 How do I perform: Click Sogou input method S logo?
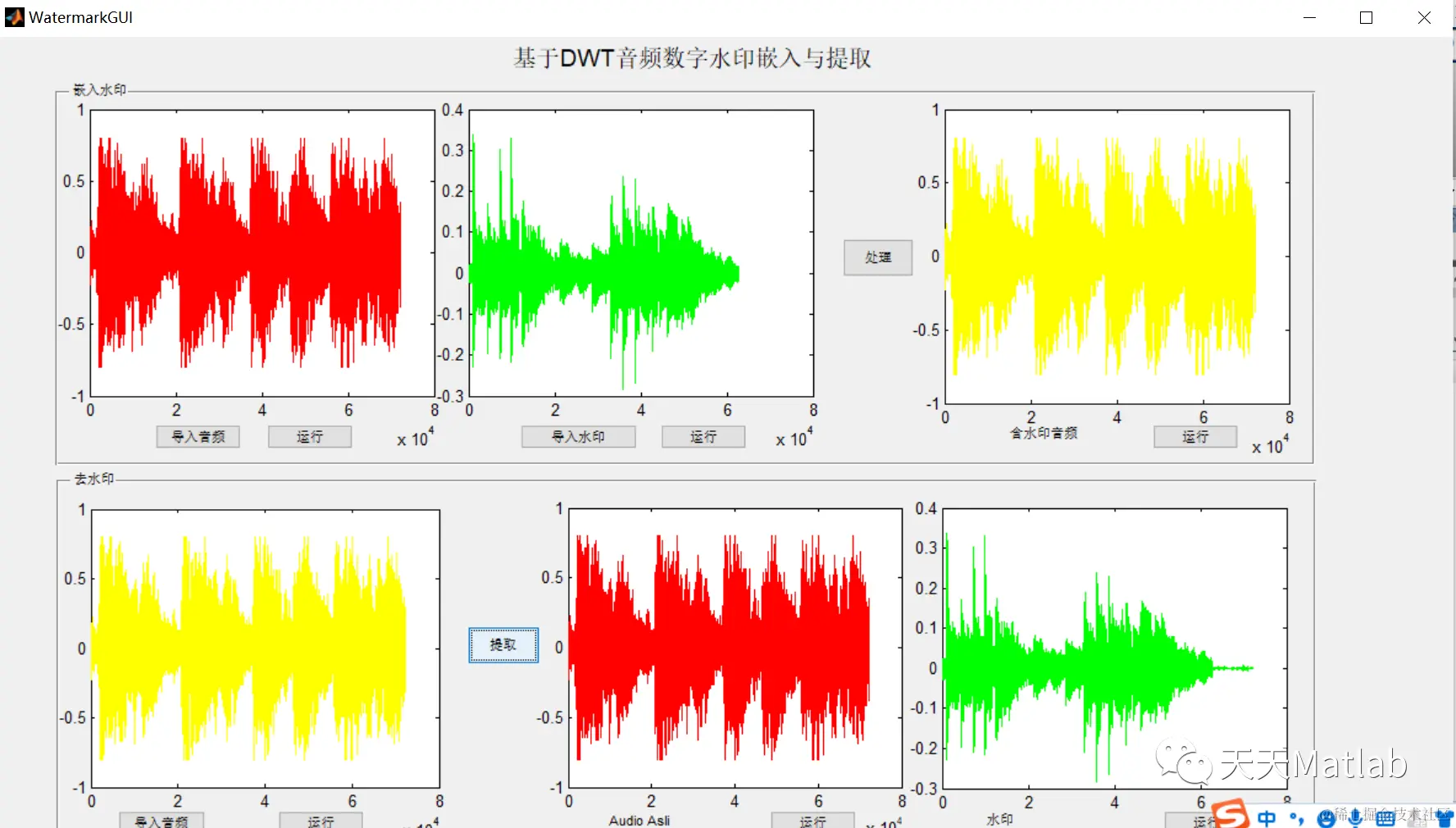tap(1231, 814)
